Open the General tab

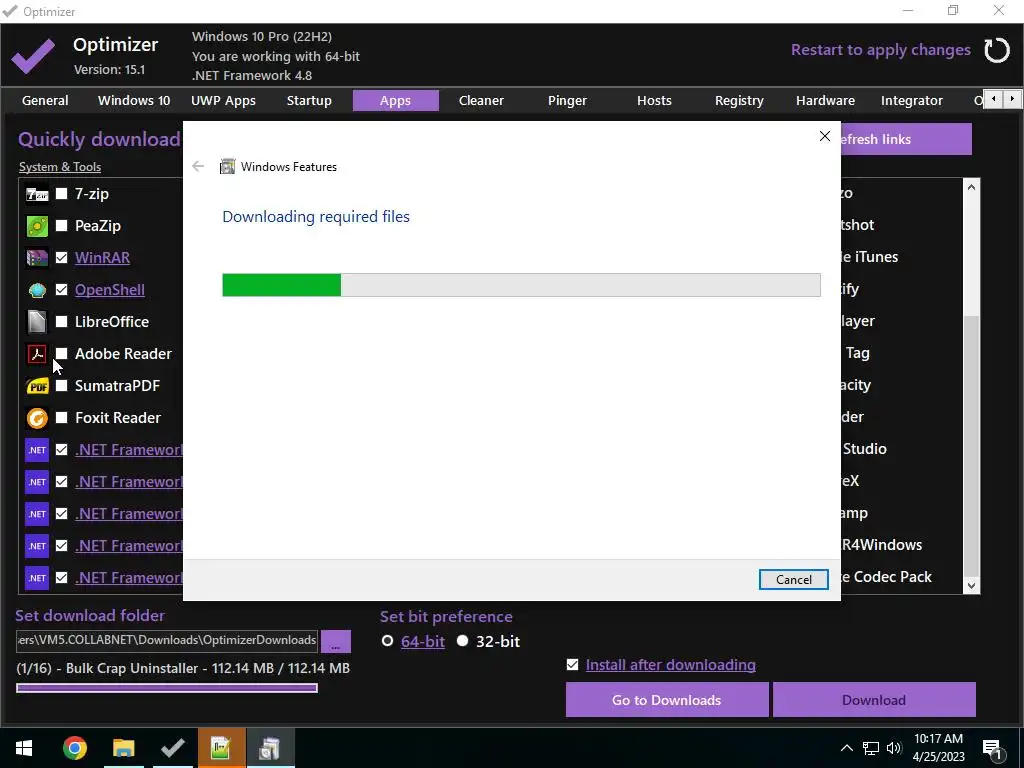(45, 101)
